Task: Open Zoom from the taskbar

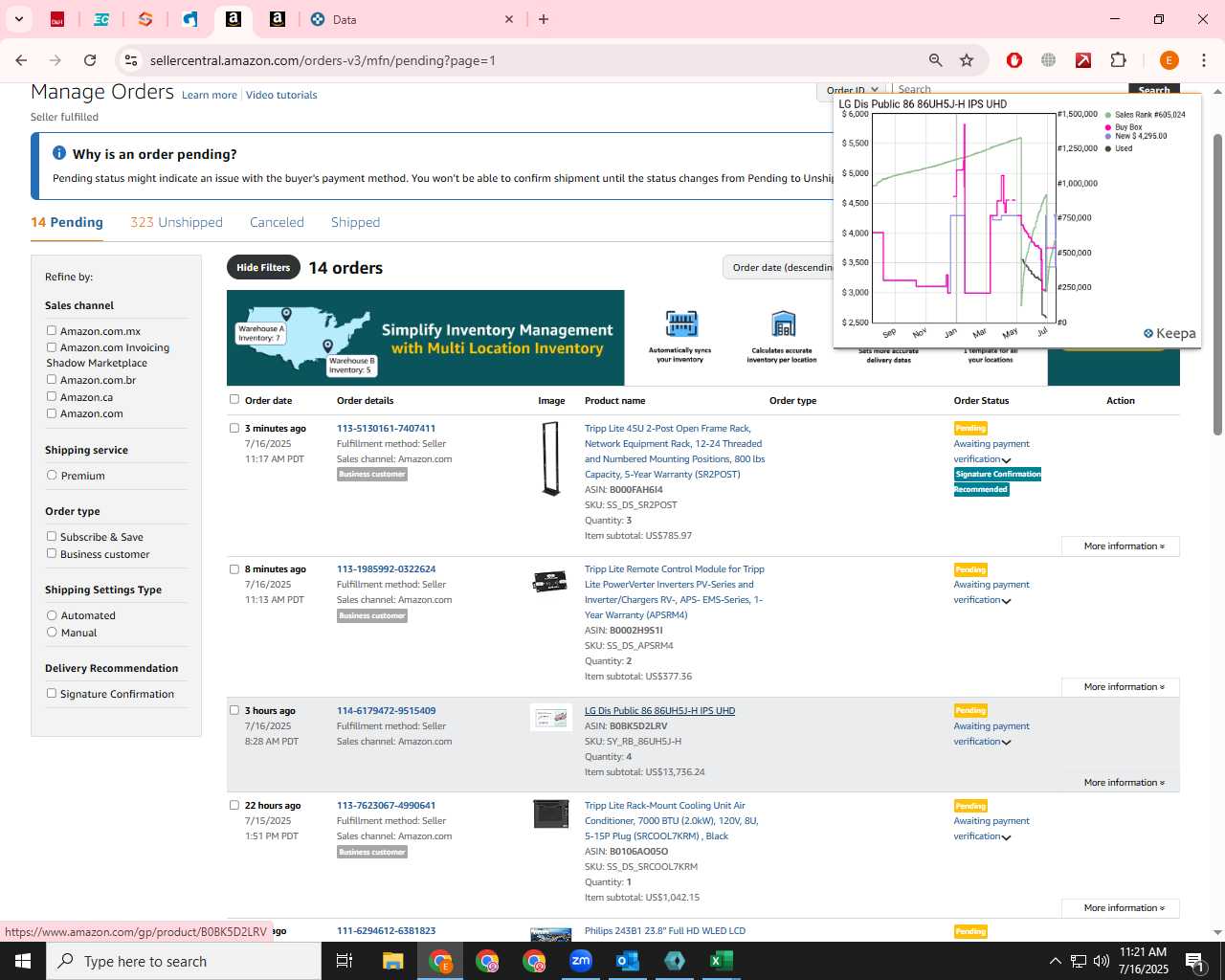Action: 581,961
